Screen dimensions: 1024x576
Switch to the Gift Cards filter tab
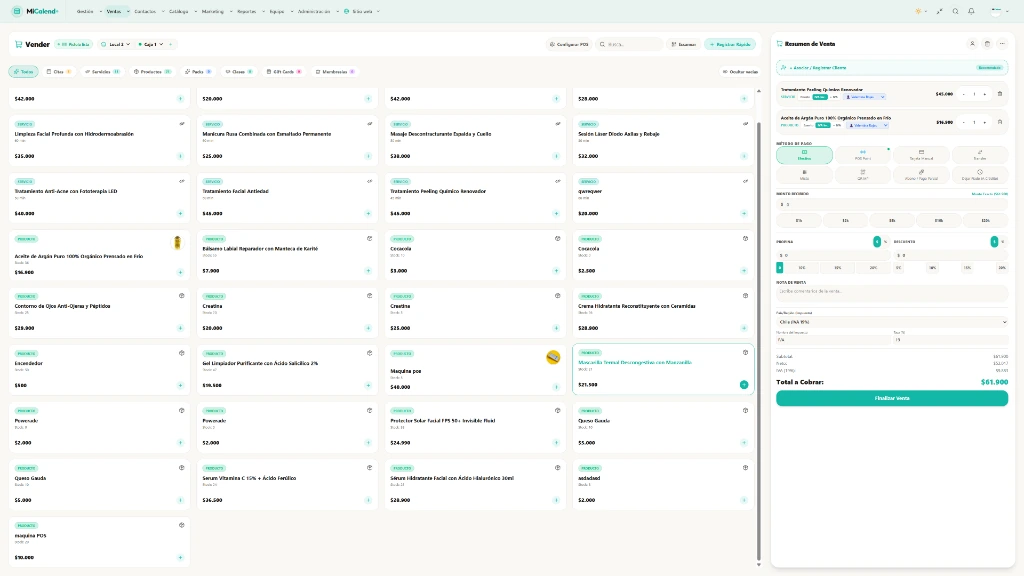284,72
